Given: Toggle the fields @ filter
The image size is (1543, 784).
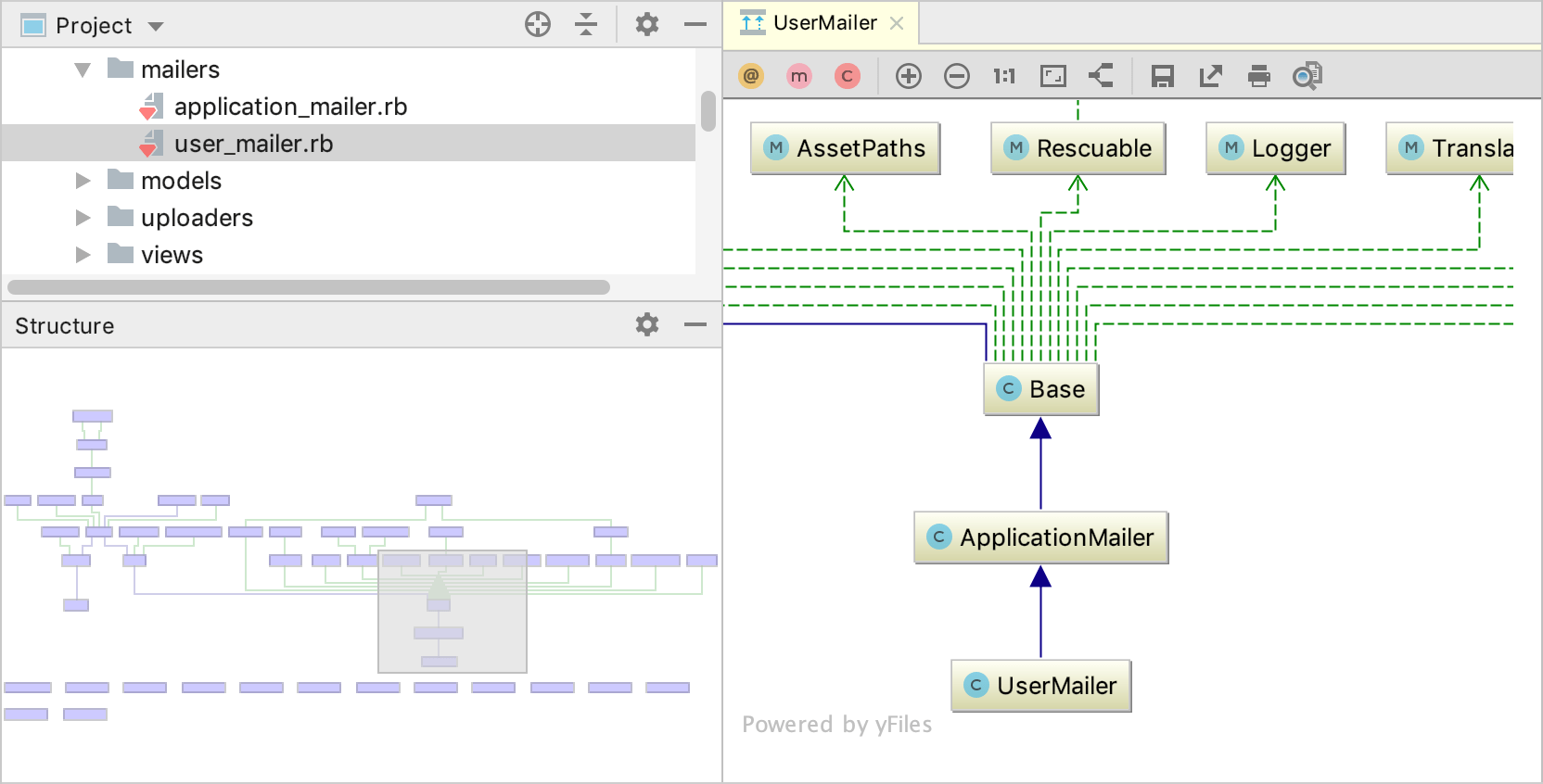Looking at the screenshot, I should tap(751, 76).
